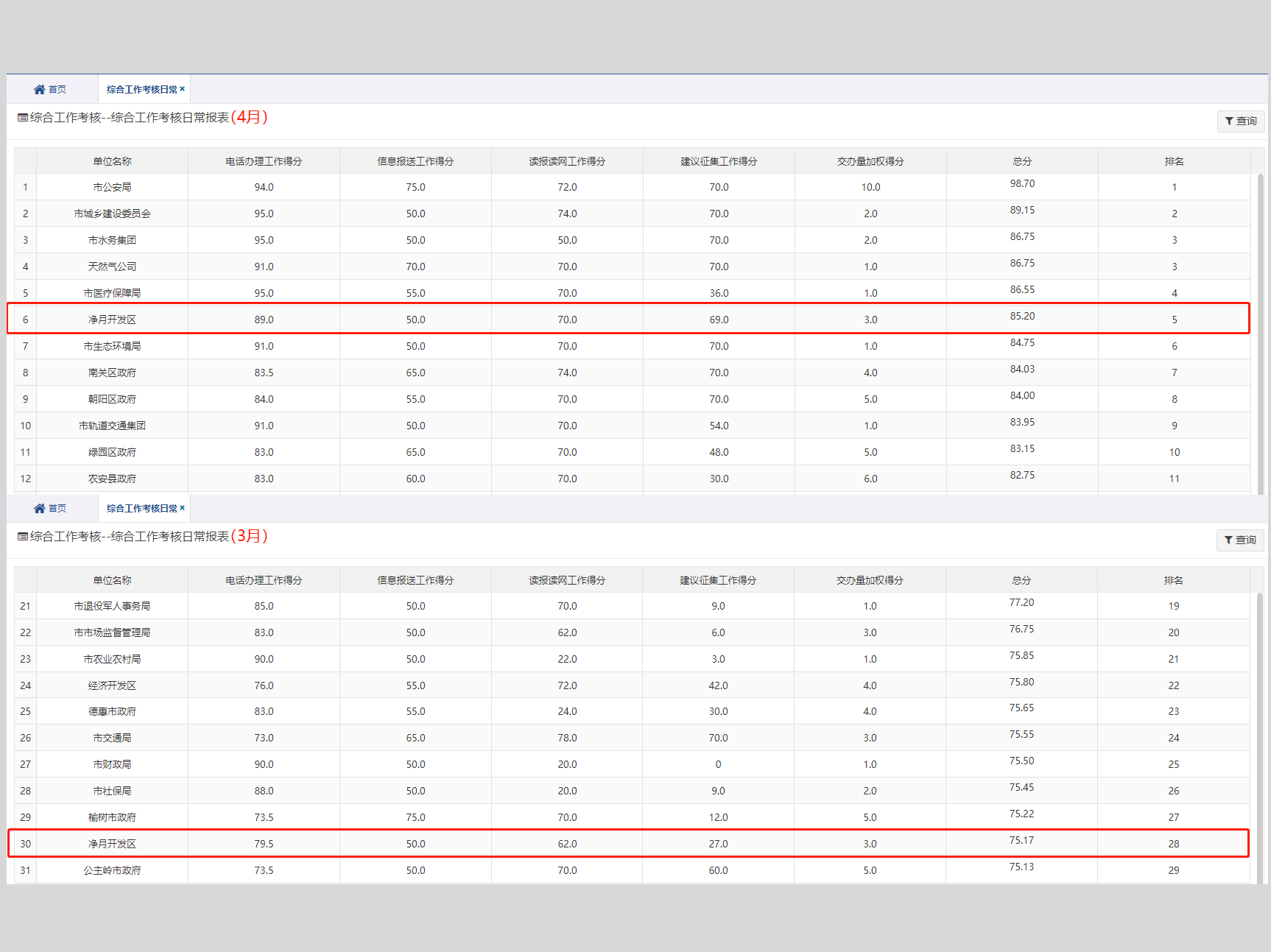
Task: Switch to the 综合工作考核日常 tab above the 4月 report
Action: 141,89
